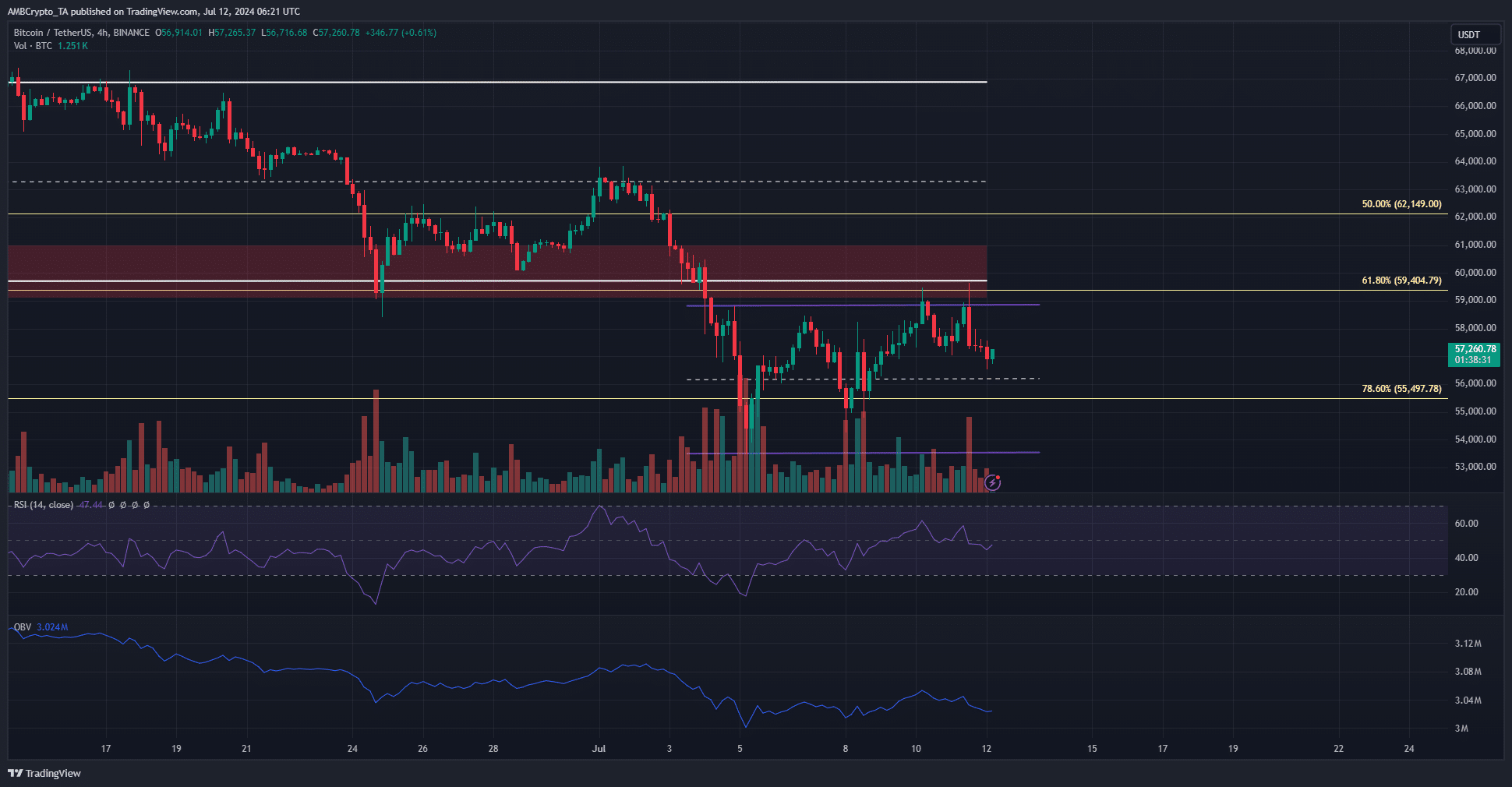Click the 53,000.00 price axis label

1475,467
